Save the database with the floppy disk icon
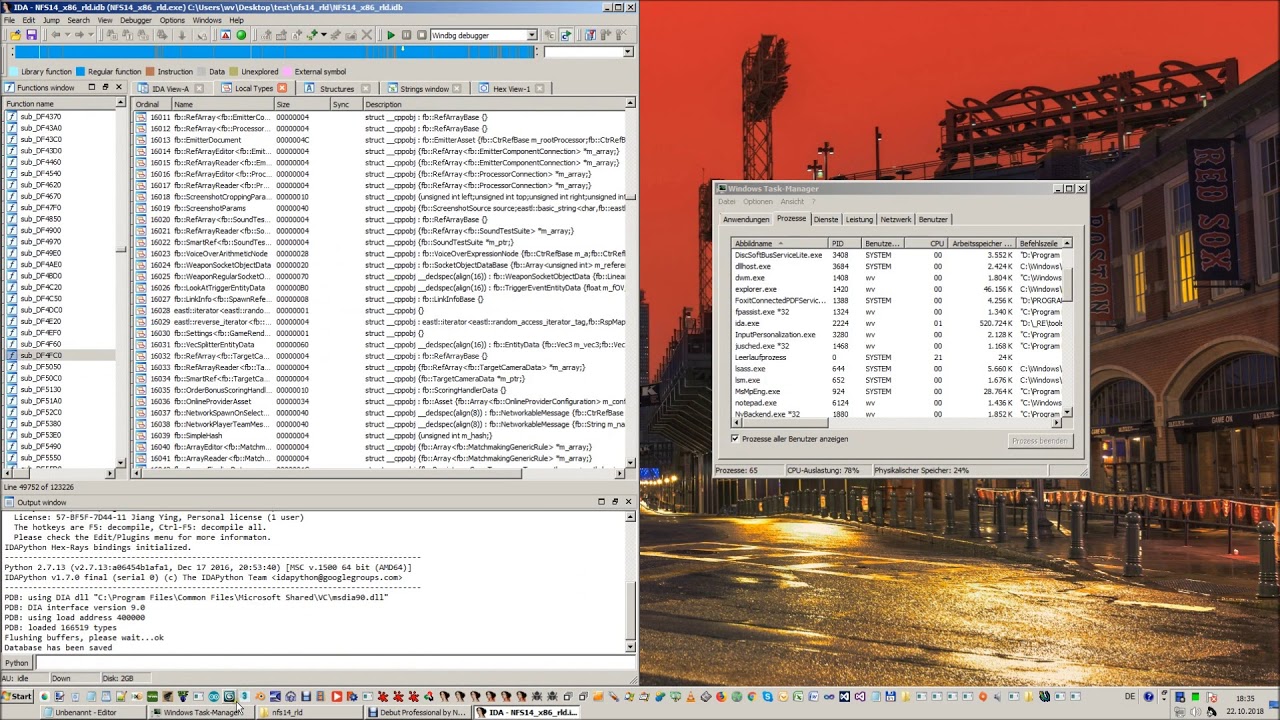Screen dimensions: 1280x720 [31, 35]
